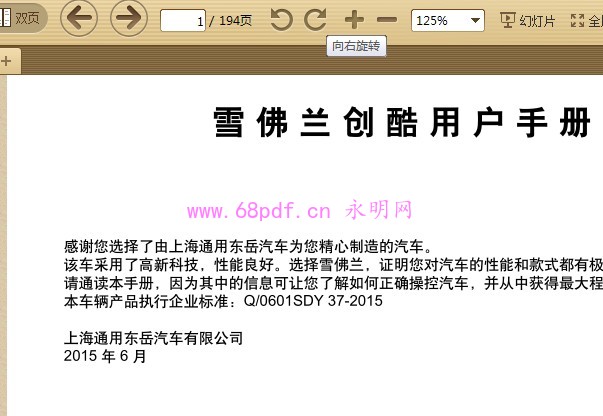Open the 125% zoom dropdown

[x=448, y=20]
